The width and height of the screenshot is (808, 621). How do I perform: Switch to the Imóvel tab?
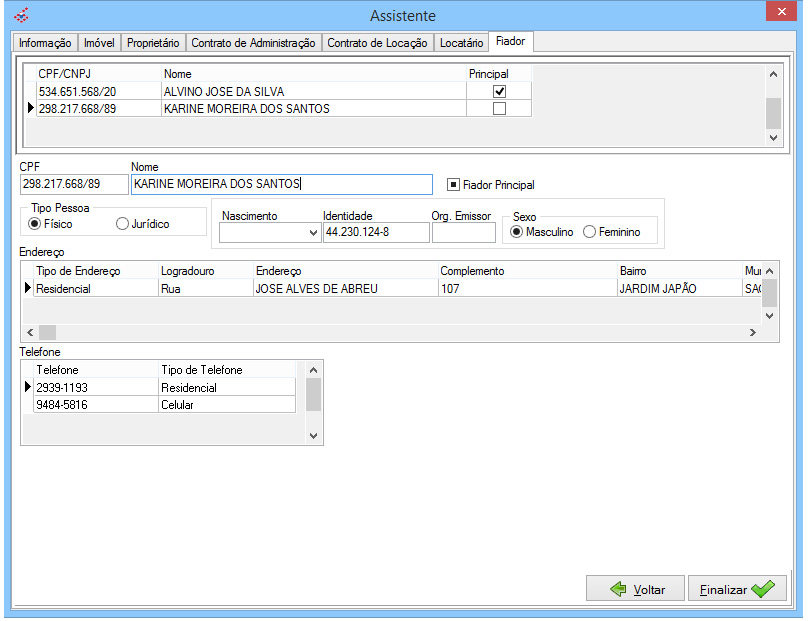click(99, 43)
